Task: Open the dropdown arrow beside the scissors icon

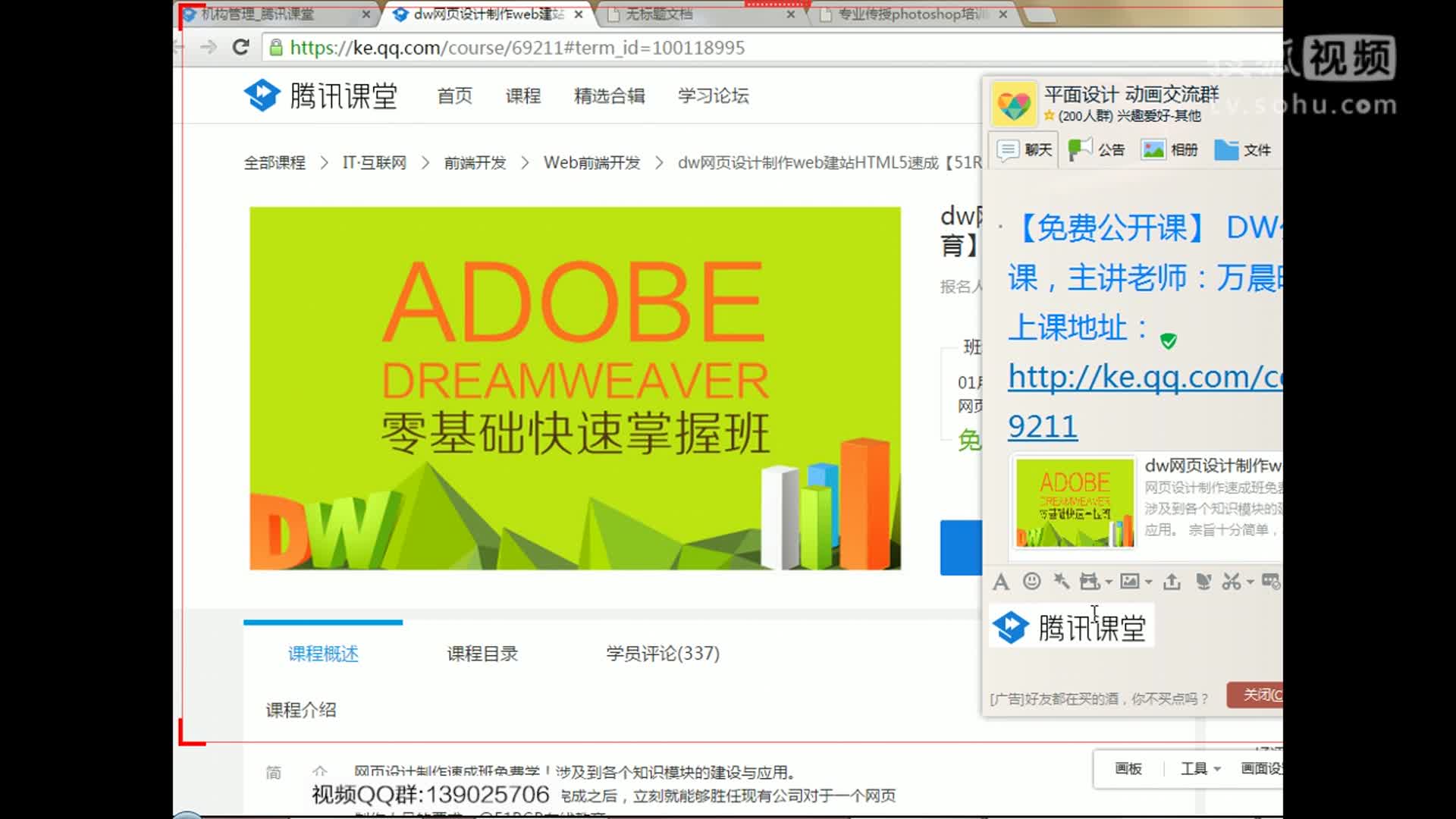Action: coord(1250,582)
